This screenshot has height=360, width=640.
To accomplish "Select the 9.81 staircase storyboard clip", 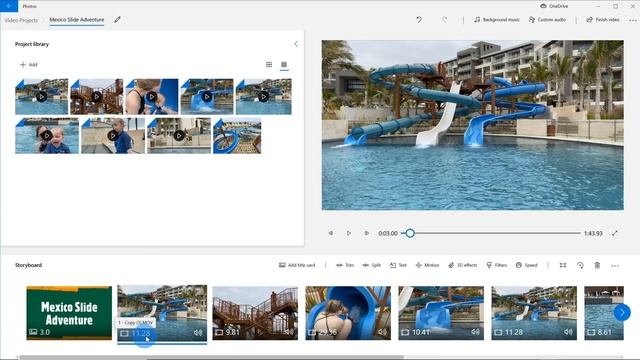I will [255, 313].
